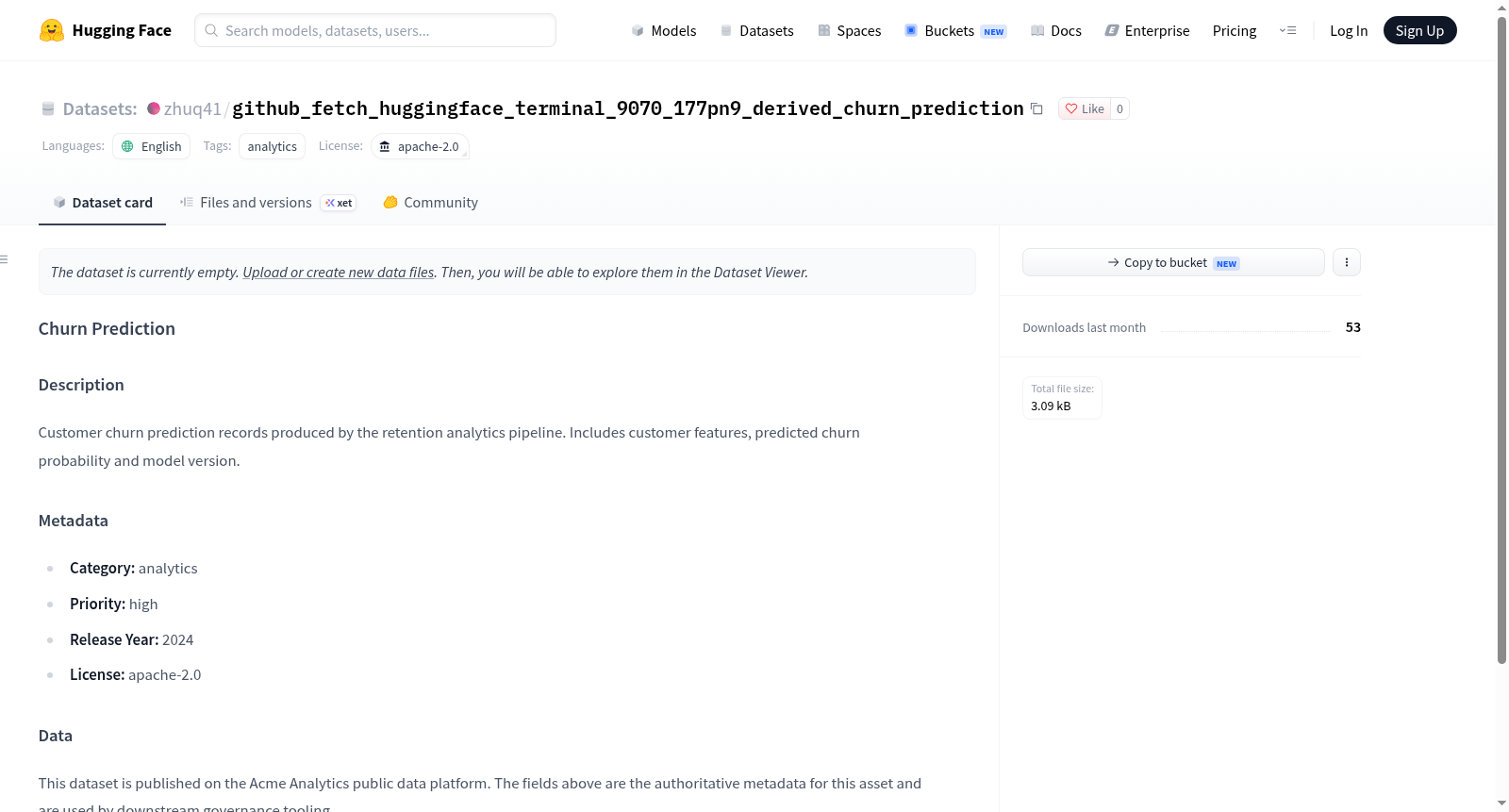Open Spaces from the navigation bar
This screenshot has height=812, width=1509.
[x=850, y=30]
